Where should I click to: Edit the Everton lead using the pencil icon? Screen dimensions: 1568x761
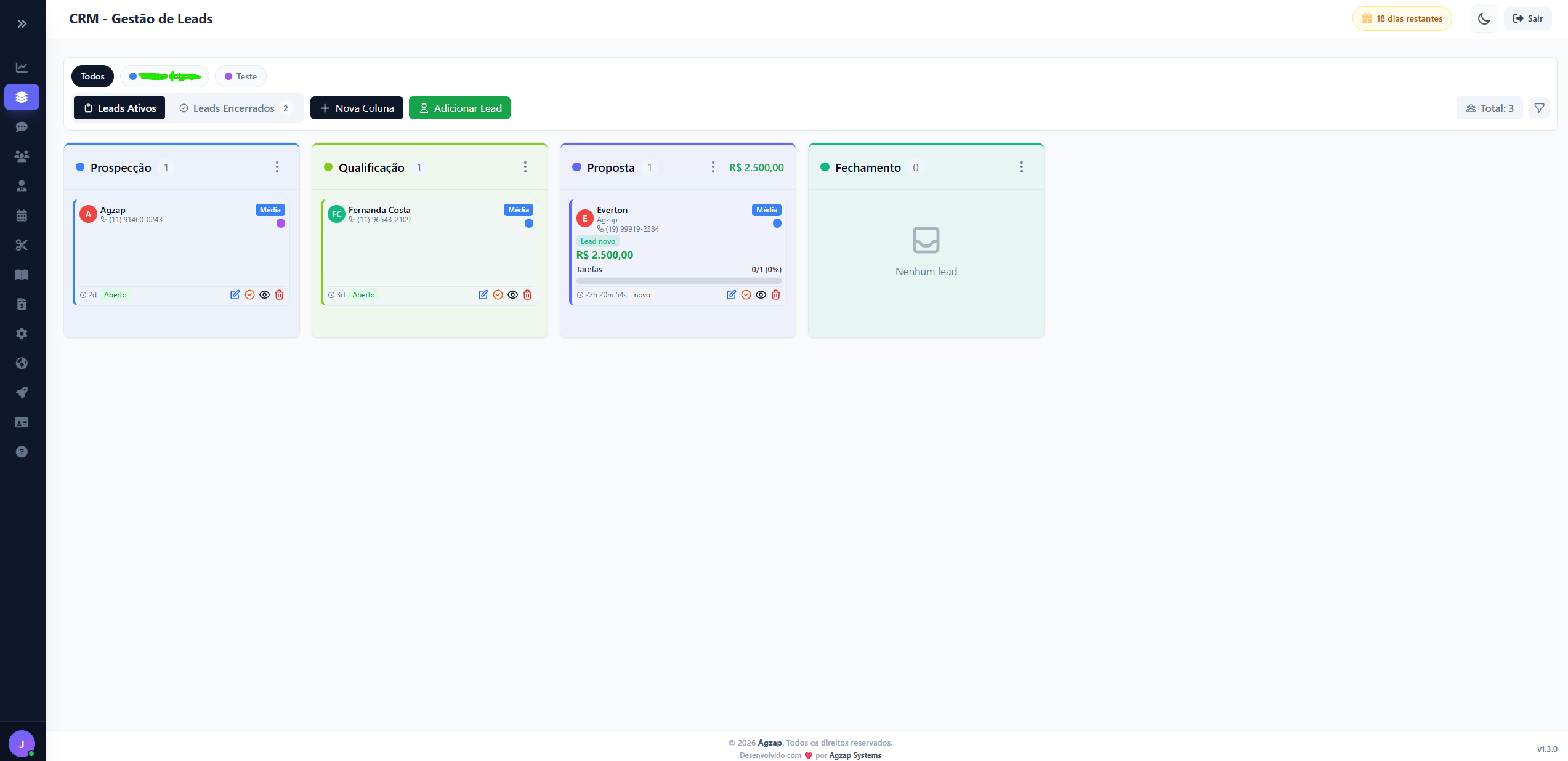[732, 295]
